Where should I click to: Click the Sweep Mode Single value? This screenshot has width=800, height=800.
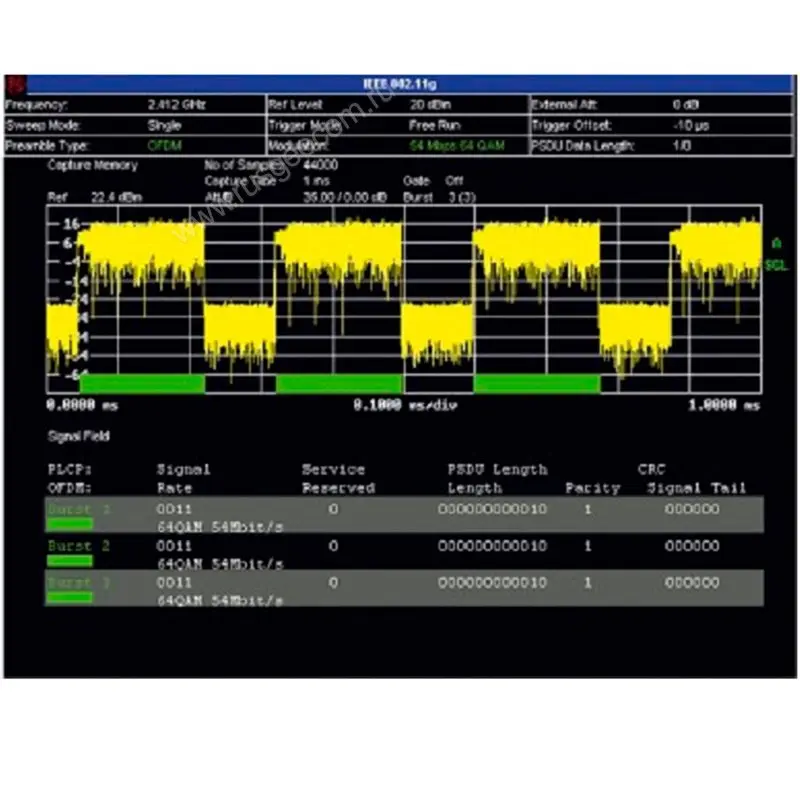164,126
